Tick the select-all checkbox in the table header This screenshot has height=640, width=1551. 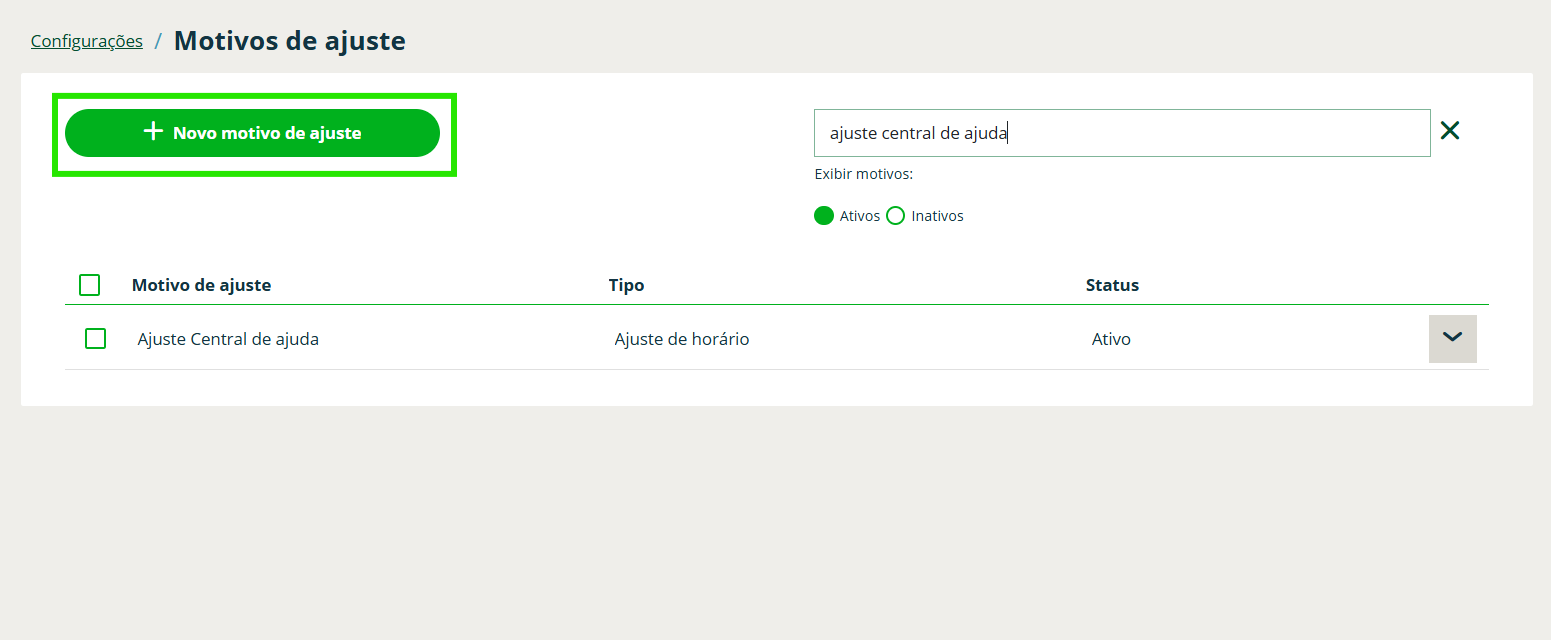tap(90, 285)
